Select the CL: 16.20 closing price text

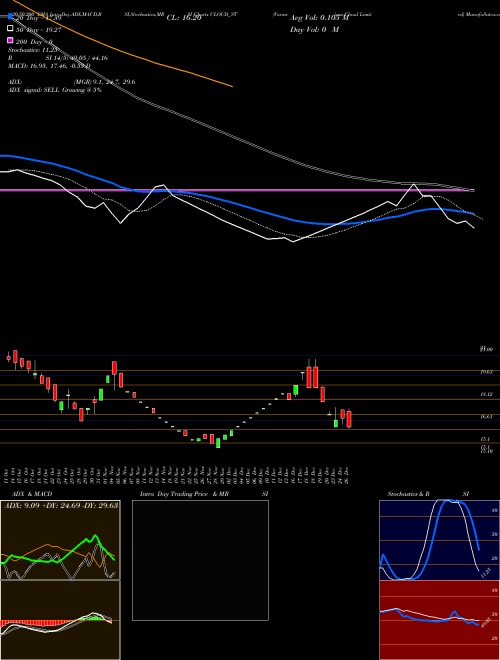pos(184,18)
